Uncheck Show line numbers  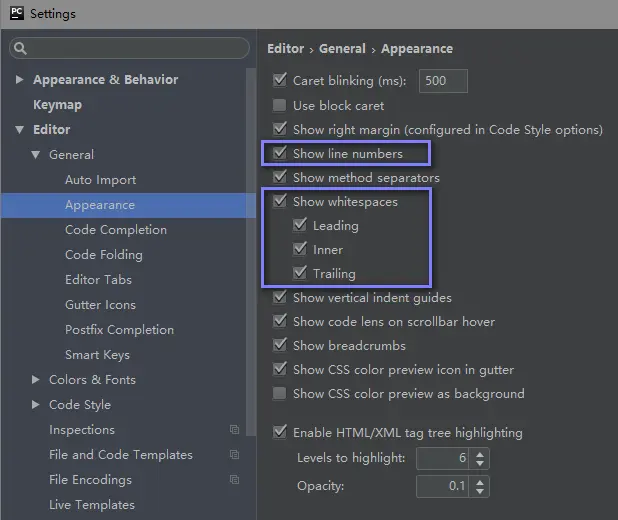[x=280, y=153]
